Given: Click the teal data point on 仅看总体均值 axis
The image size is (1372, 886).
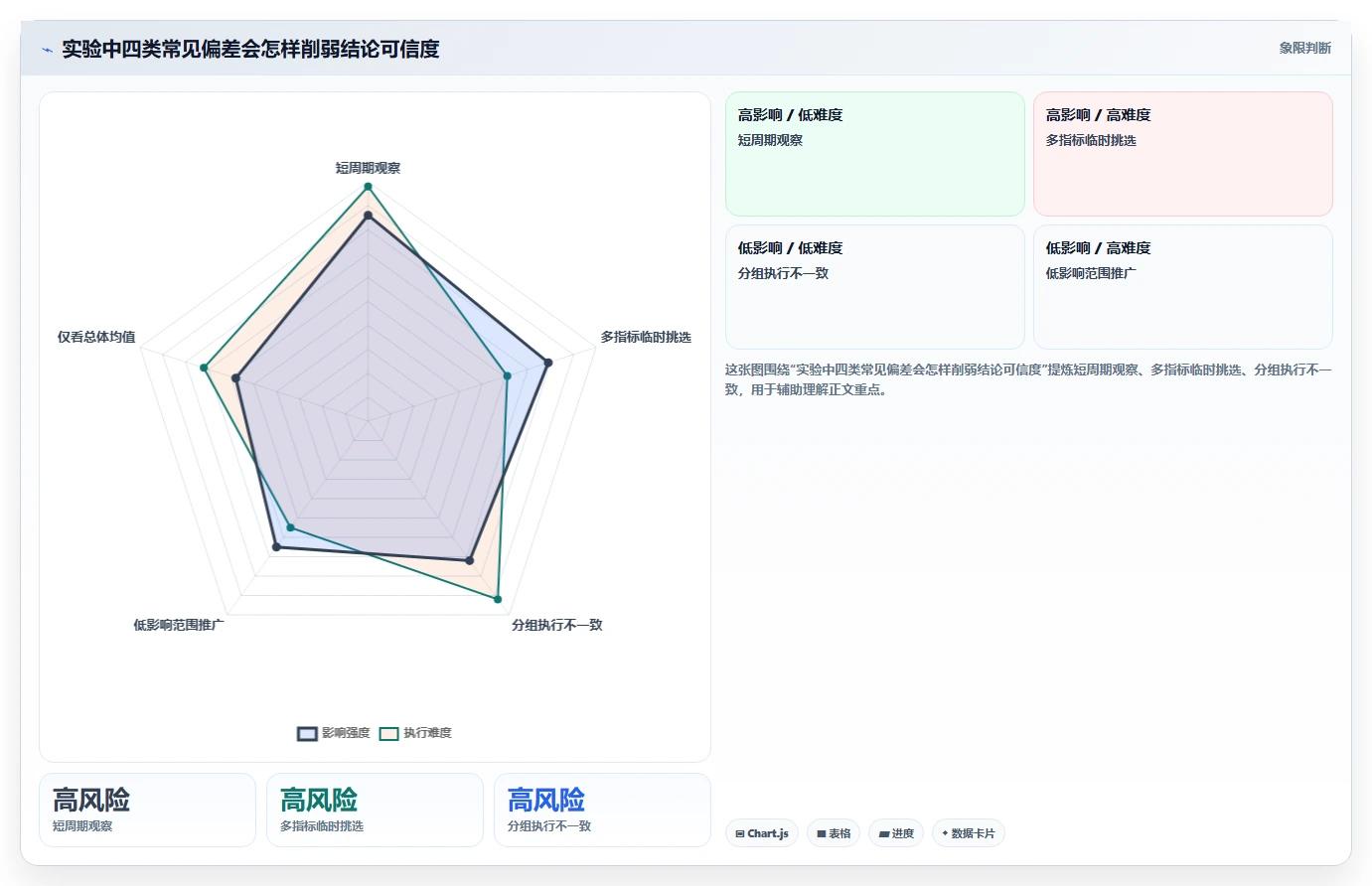Looking at the screenshot, I should pos(204,368).
